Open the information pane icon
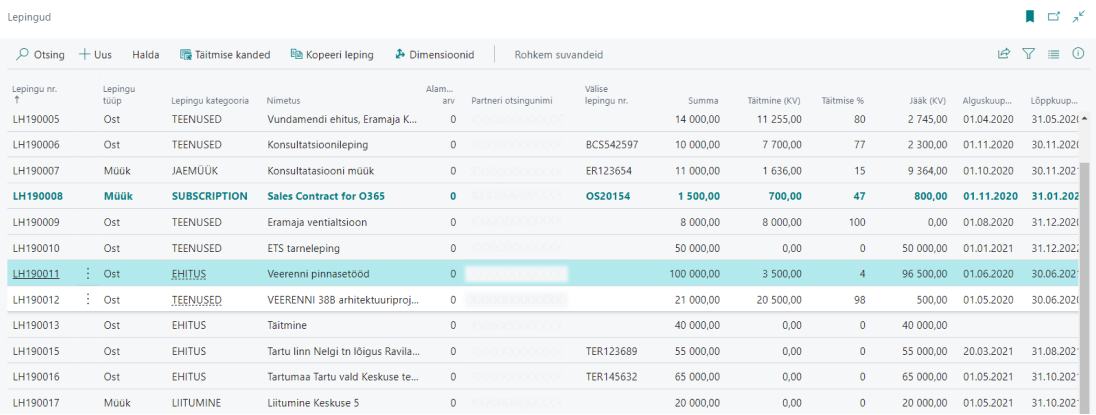Viewport: 1096px width, 415px height. point(1078,54)
